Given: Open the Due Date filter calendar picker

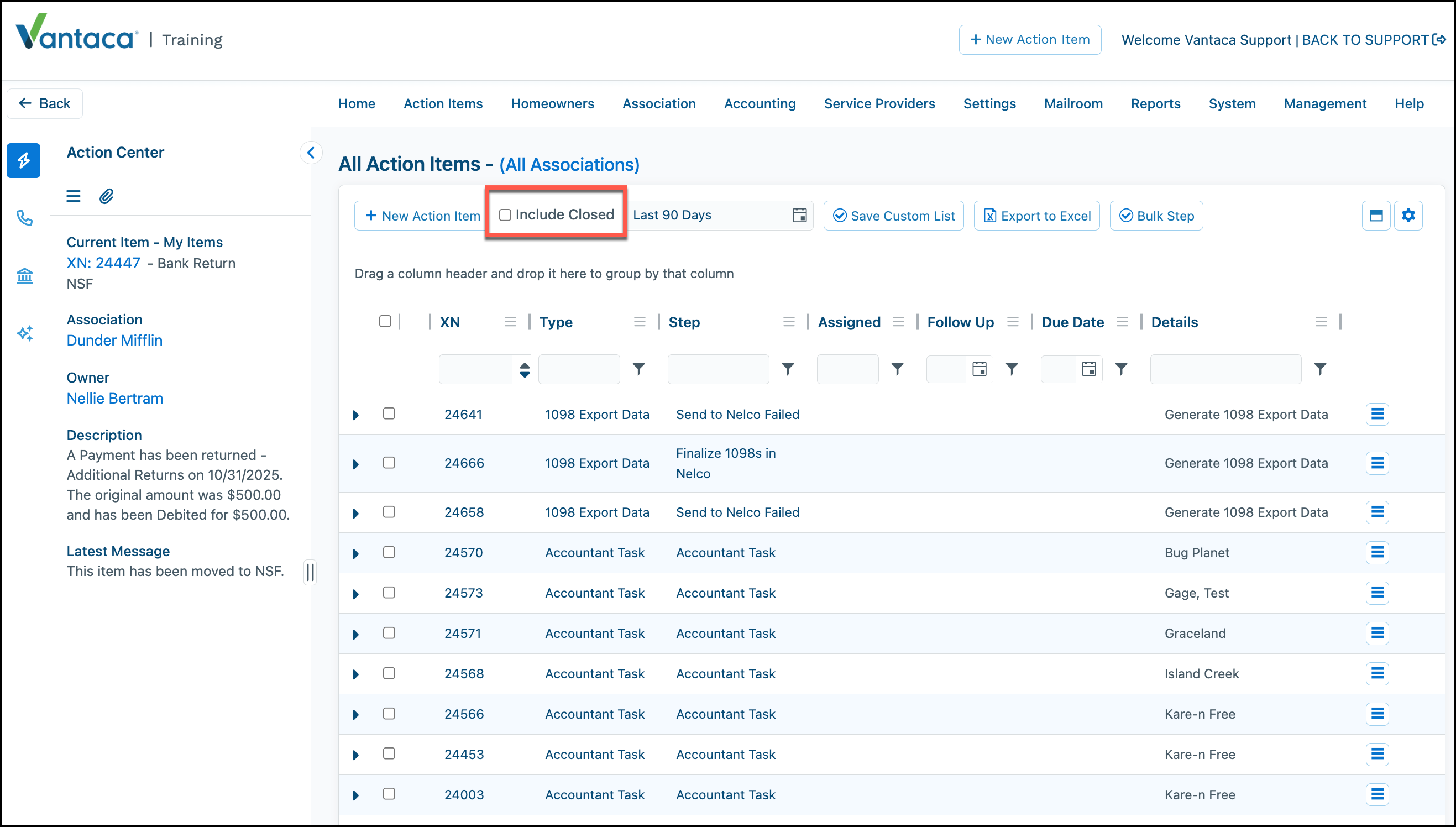Looking at the screenshot, I should click(x=1088, y=369).
